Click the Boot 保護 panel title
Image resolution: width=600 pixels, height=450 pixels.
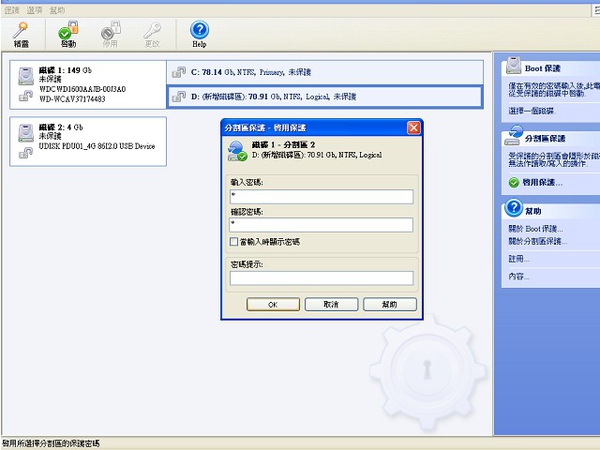(543, 68)
